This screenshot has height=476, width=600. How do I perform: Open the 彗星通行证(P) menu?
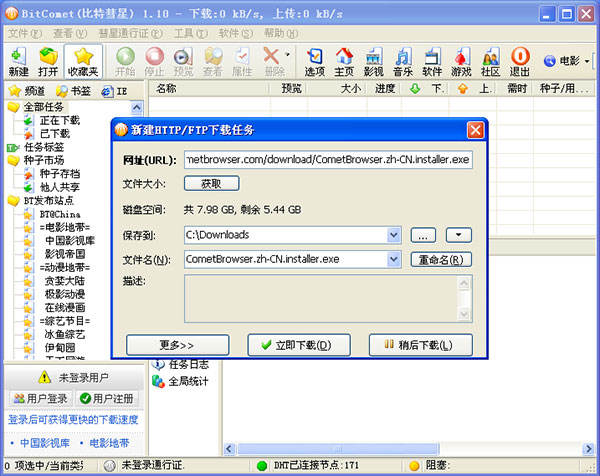click(x=130, y=33)
